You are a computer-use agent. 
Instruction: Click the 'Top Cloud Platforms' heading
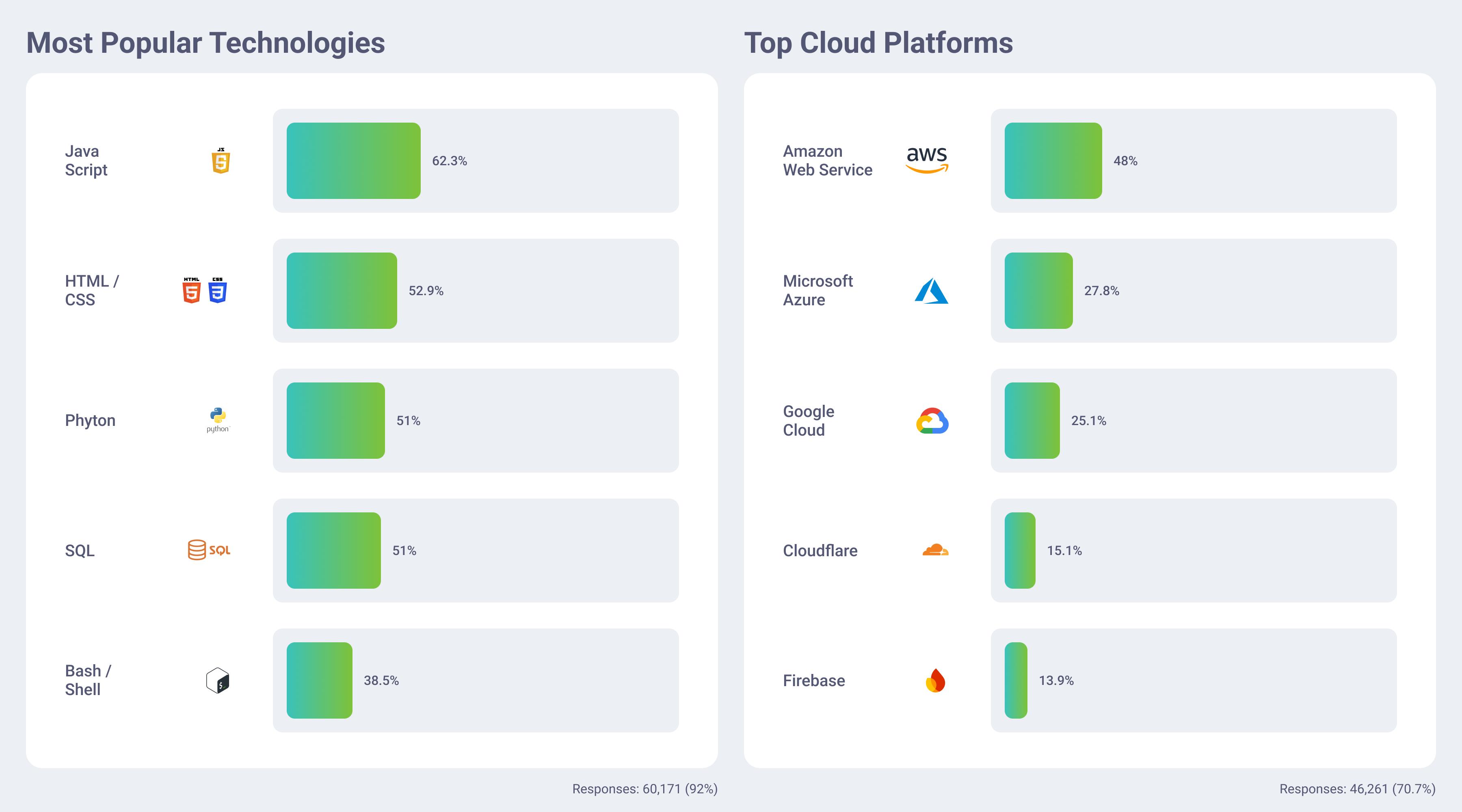point(878,43)
